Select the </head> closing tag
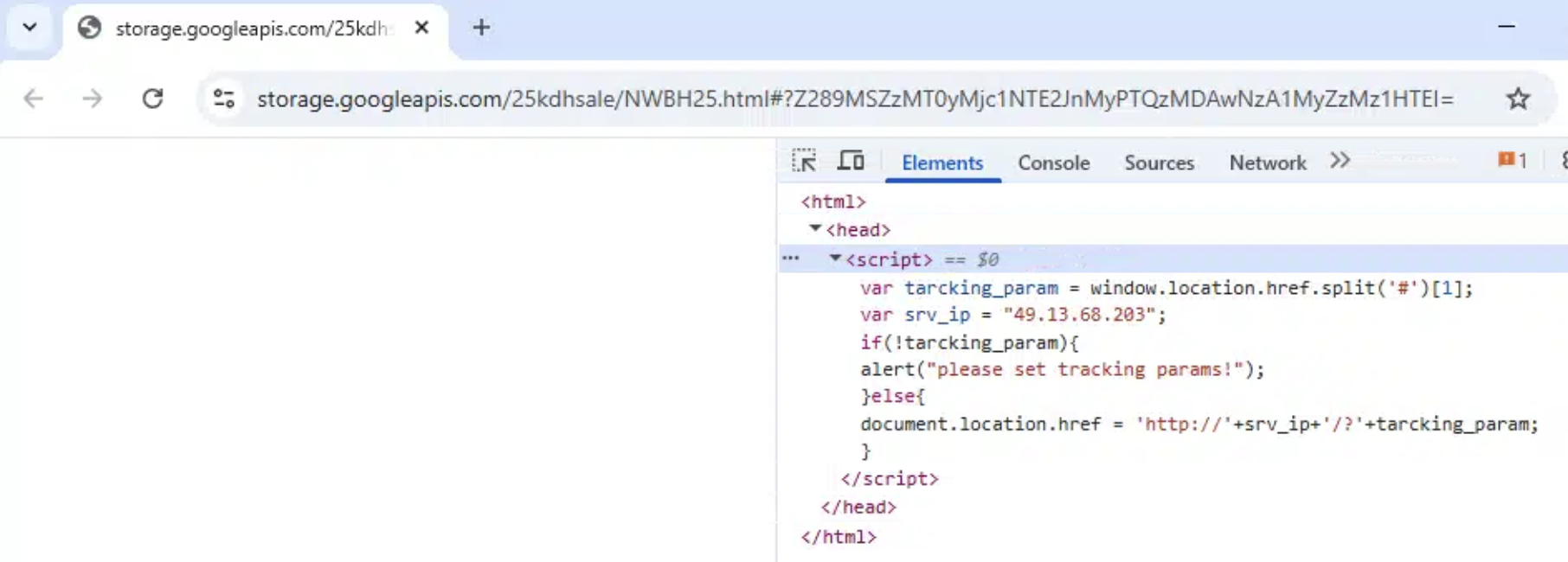Image resolution: width=1568 pixels, height=562 pixels. point(858,507)
